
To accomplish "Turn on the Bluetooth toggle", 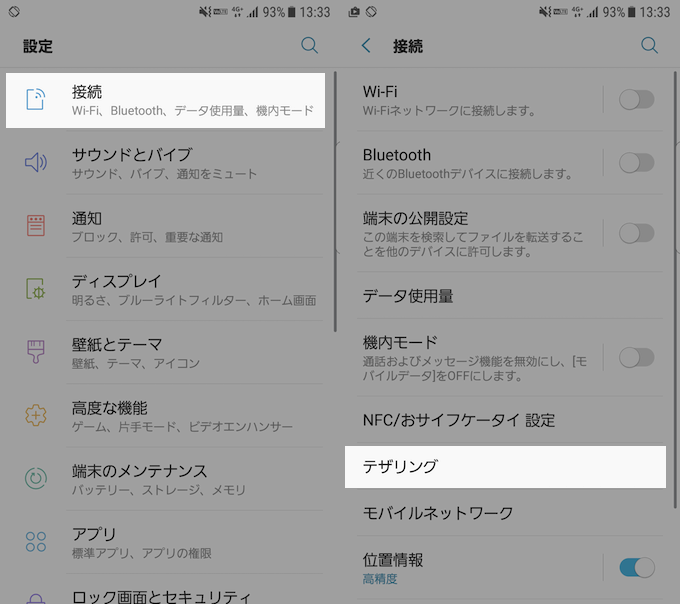I will tap(636, 163).
